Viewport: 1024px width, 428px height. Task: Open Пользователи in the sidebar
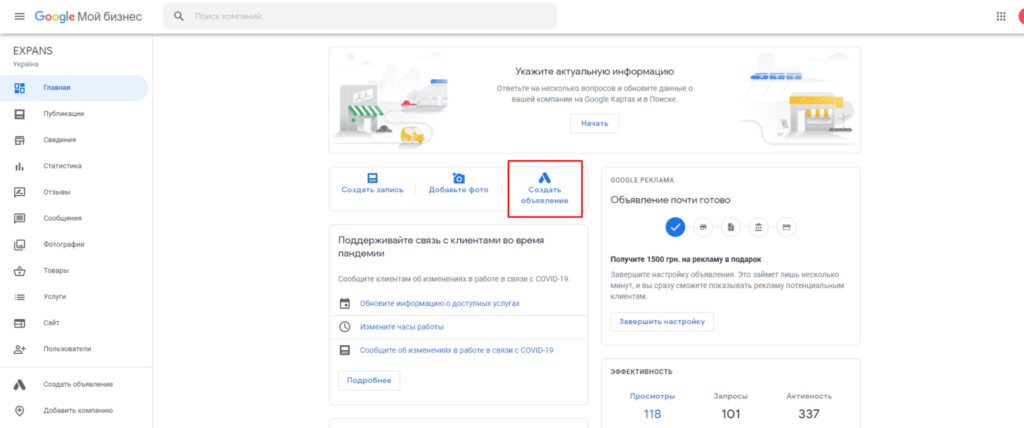point(74,349)
